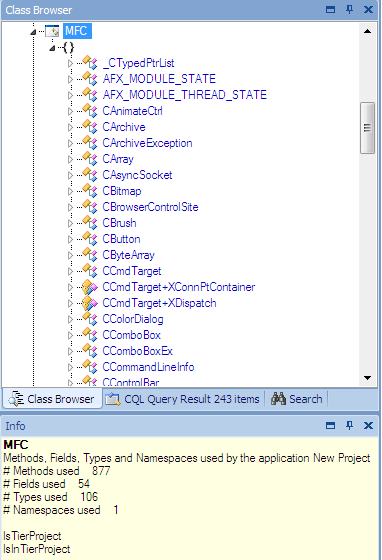Select CAsyncSocket in the tree
This screenshot has width=382, height=560.
[137, 175]
